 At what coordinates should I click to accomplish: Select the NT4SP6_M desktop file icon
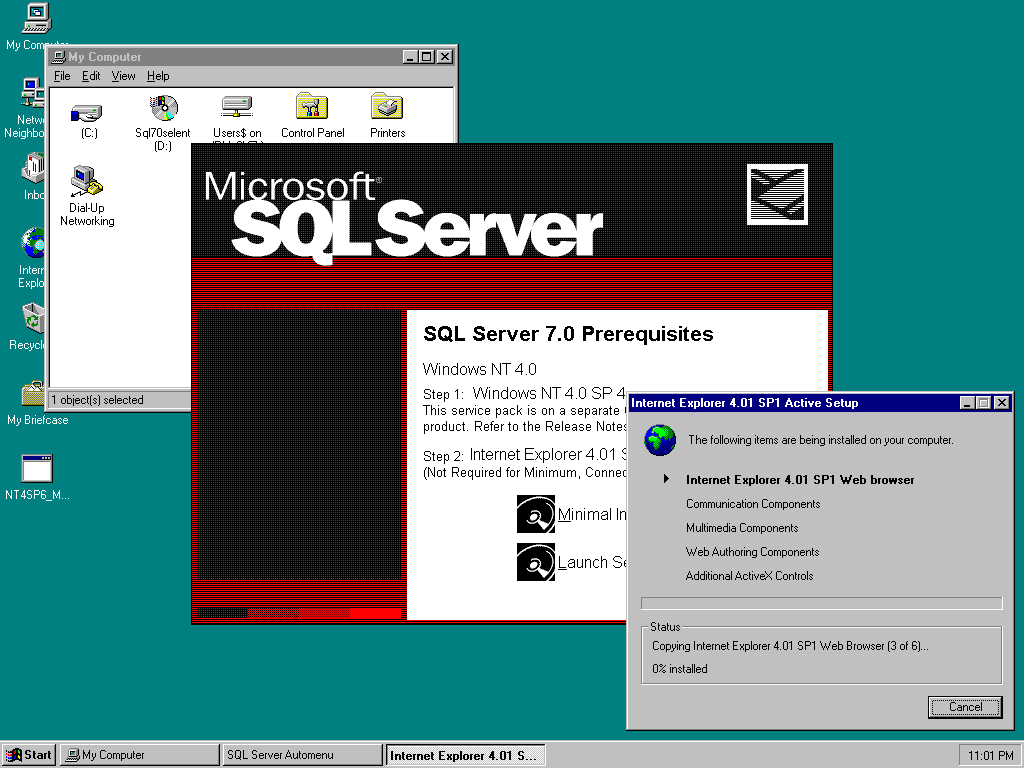click(37, 468)
